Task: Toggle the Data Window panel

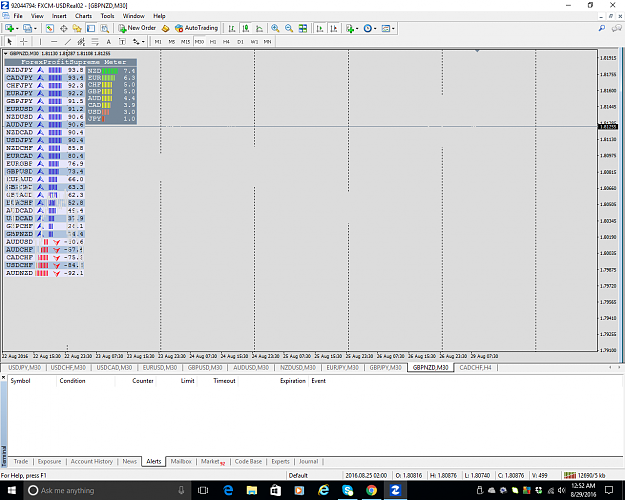Action: point(63,28)
